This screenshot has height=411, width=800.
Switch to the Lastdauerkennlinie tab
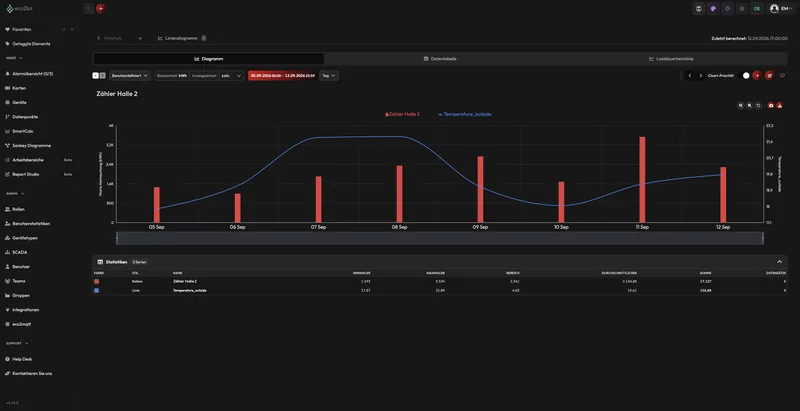[671, 59]
